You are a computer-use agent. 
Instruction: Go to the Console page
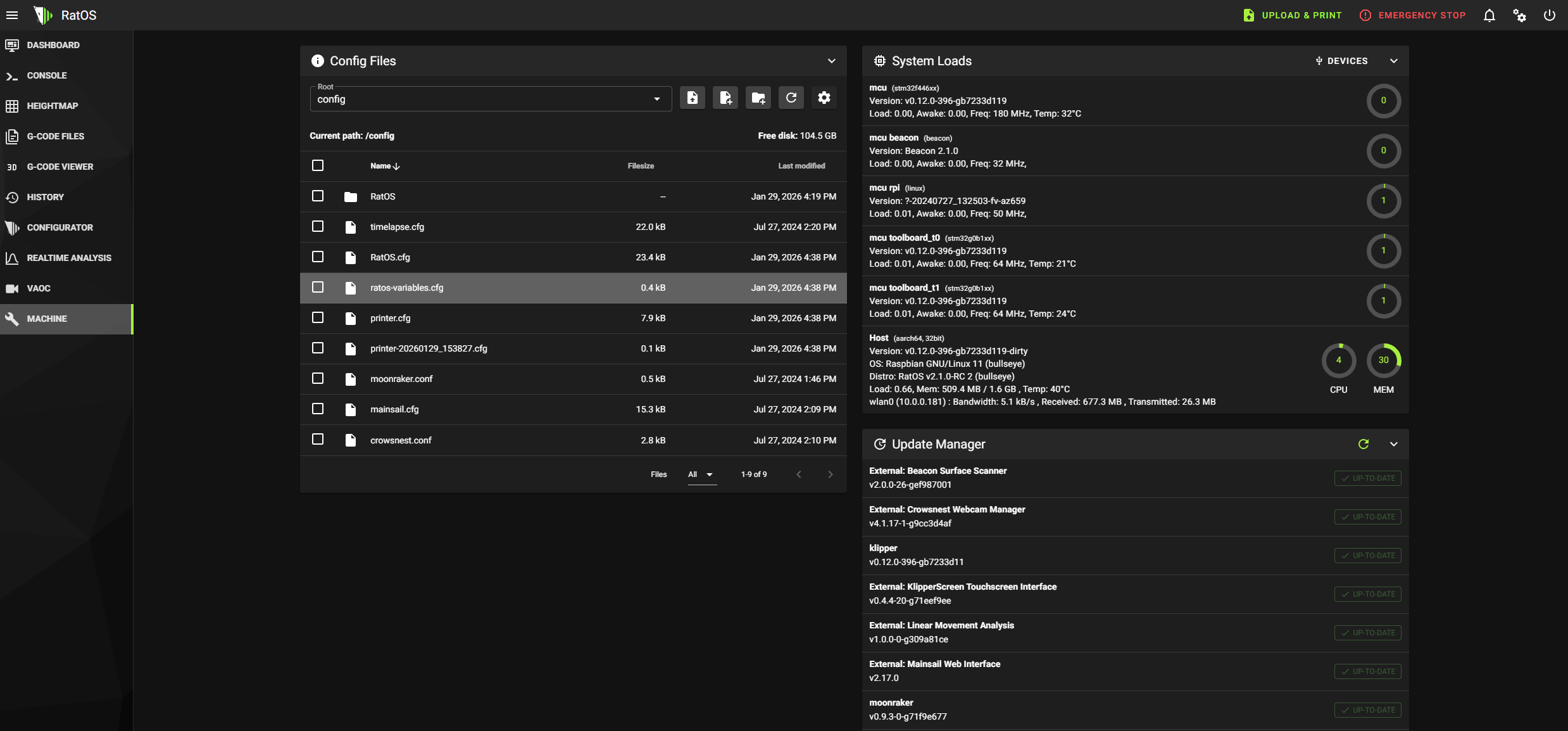pyautogui.click(x=46, y=75)
